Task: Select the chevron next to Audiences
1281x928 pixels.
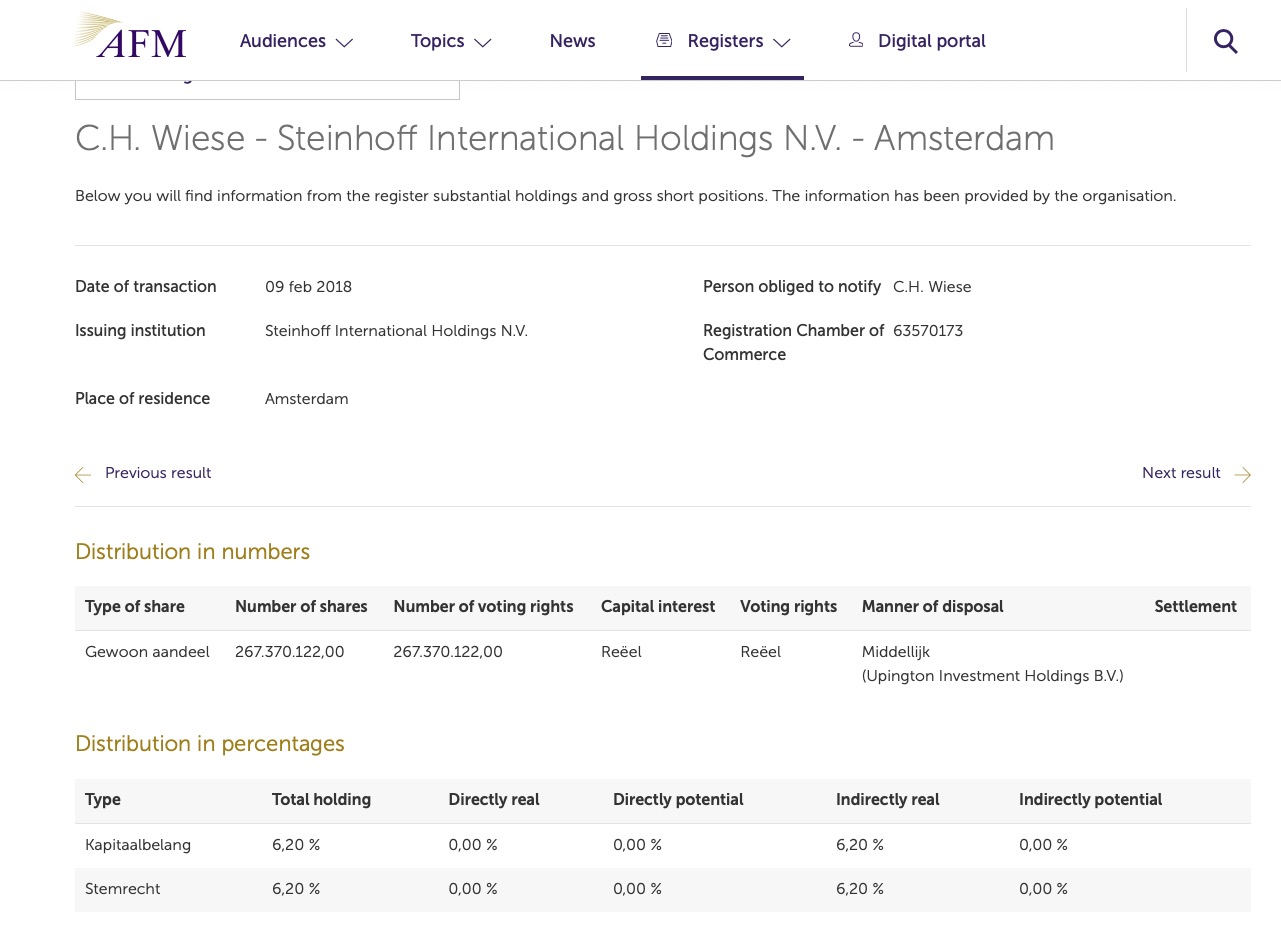Action: click(x=344, y=44)
